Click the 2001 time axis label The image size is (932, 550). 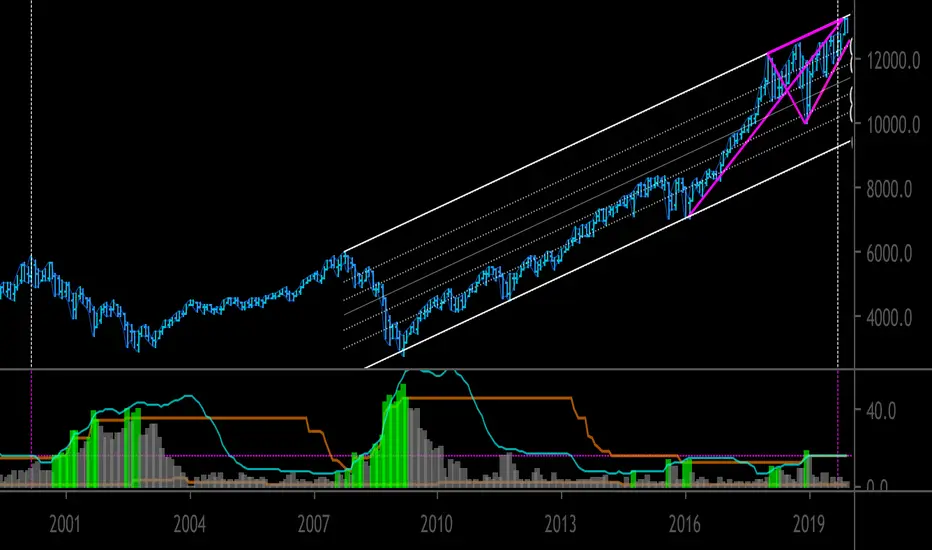coord(65,524)
